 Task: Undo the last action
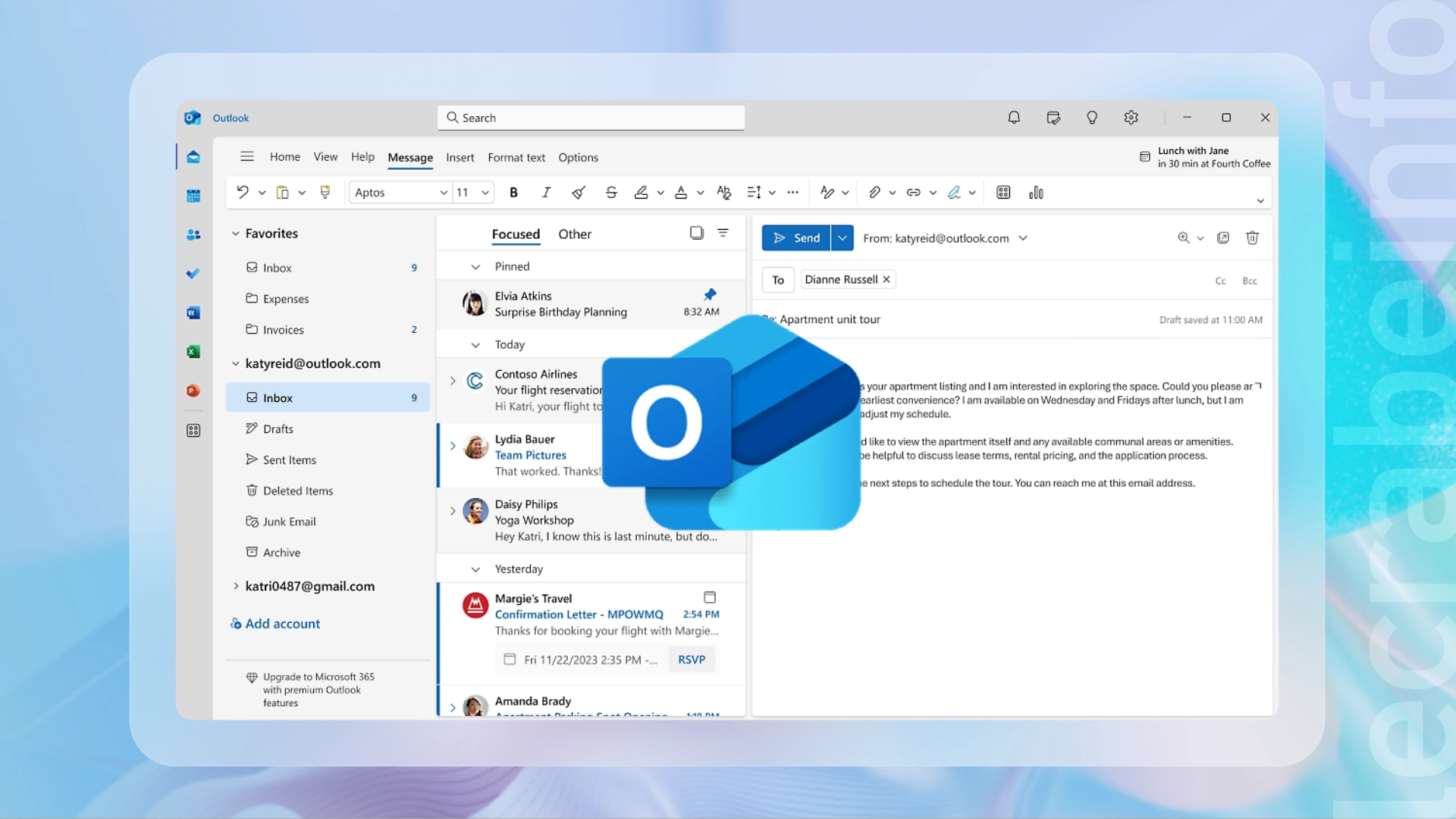coord(243,193)
